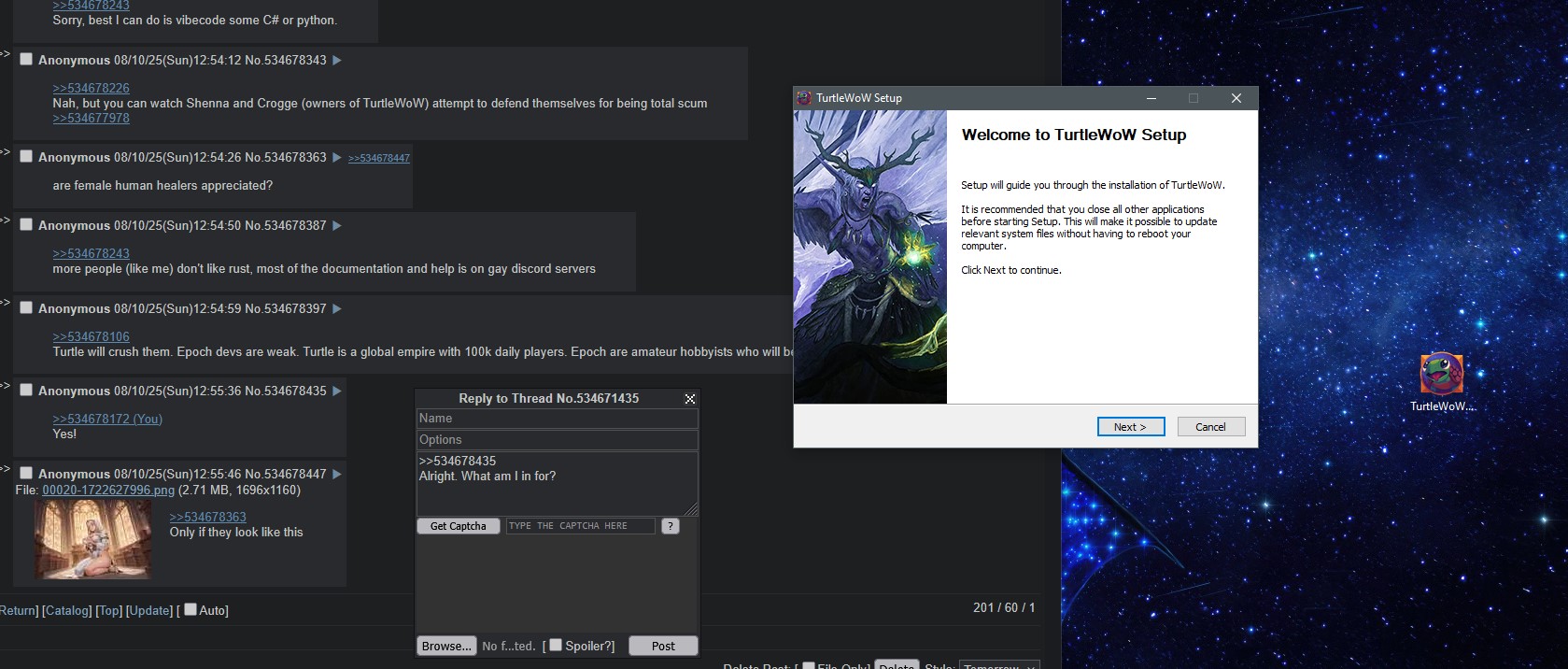Click the Return navigation link
This screenshot has width=1568, height=669.
(18, 610)
